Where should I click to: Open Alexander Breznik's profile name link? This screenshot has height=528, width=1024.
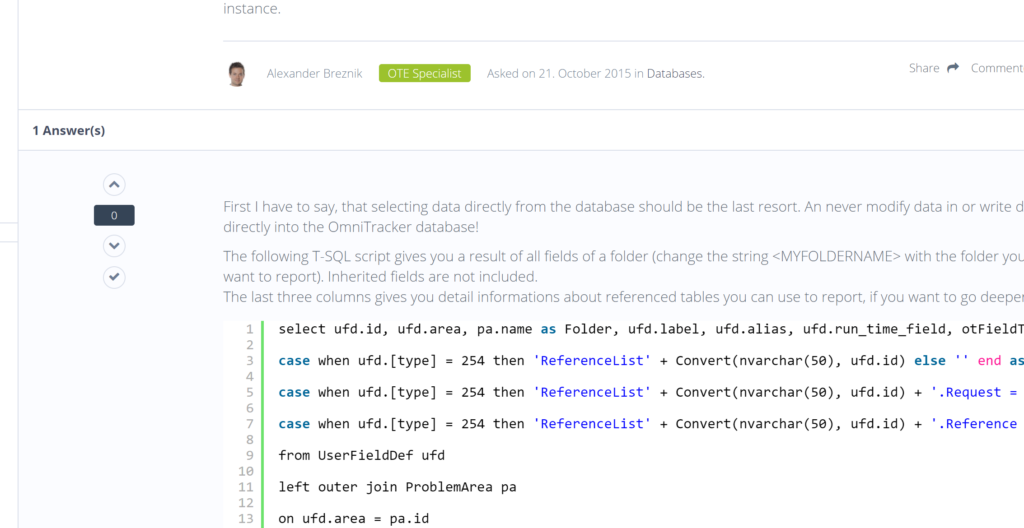[x=314, y=73]
